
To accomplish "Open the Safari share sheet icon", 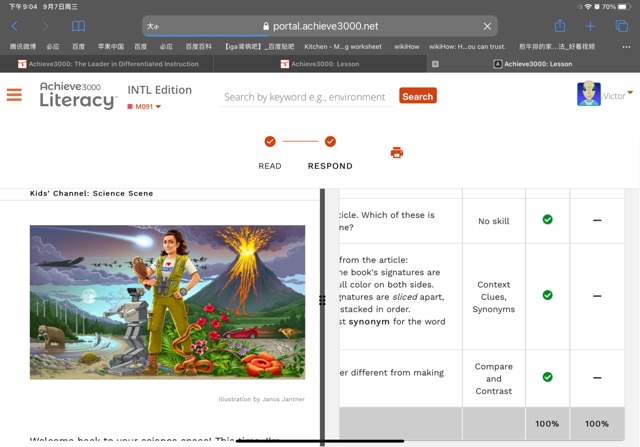I will point(560,26).
